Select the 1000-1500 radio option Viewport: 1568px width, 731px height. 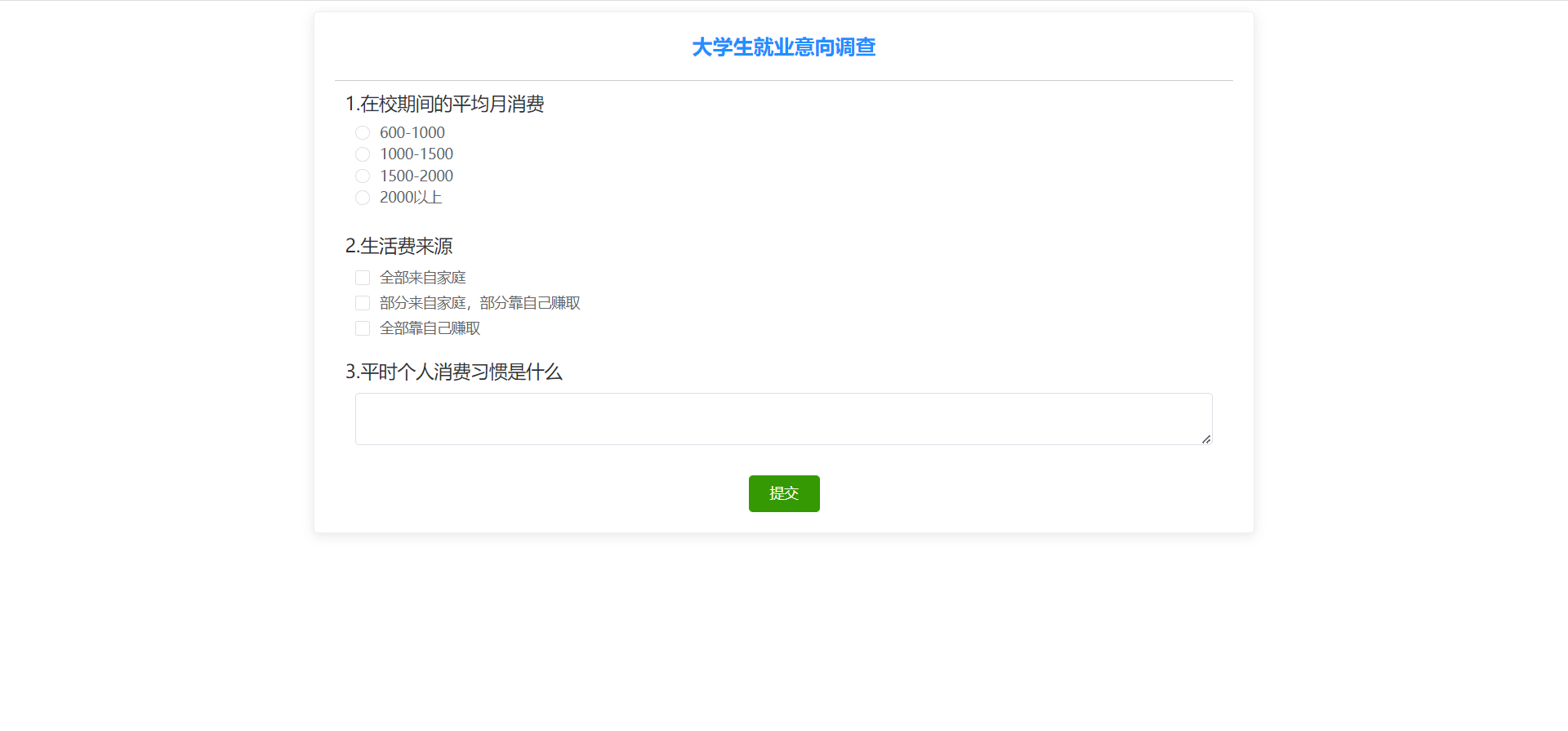363,154
